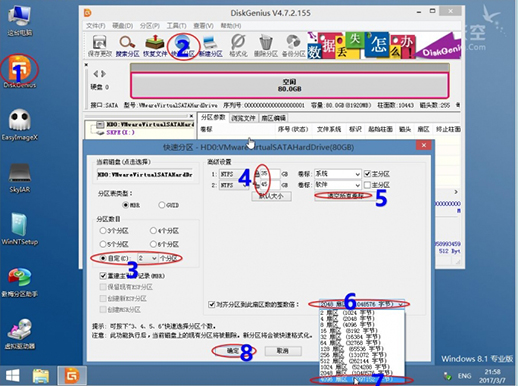Click the 80.0GB free space disk bar
The image size is (518, 386).
(x=289, y=85)
